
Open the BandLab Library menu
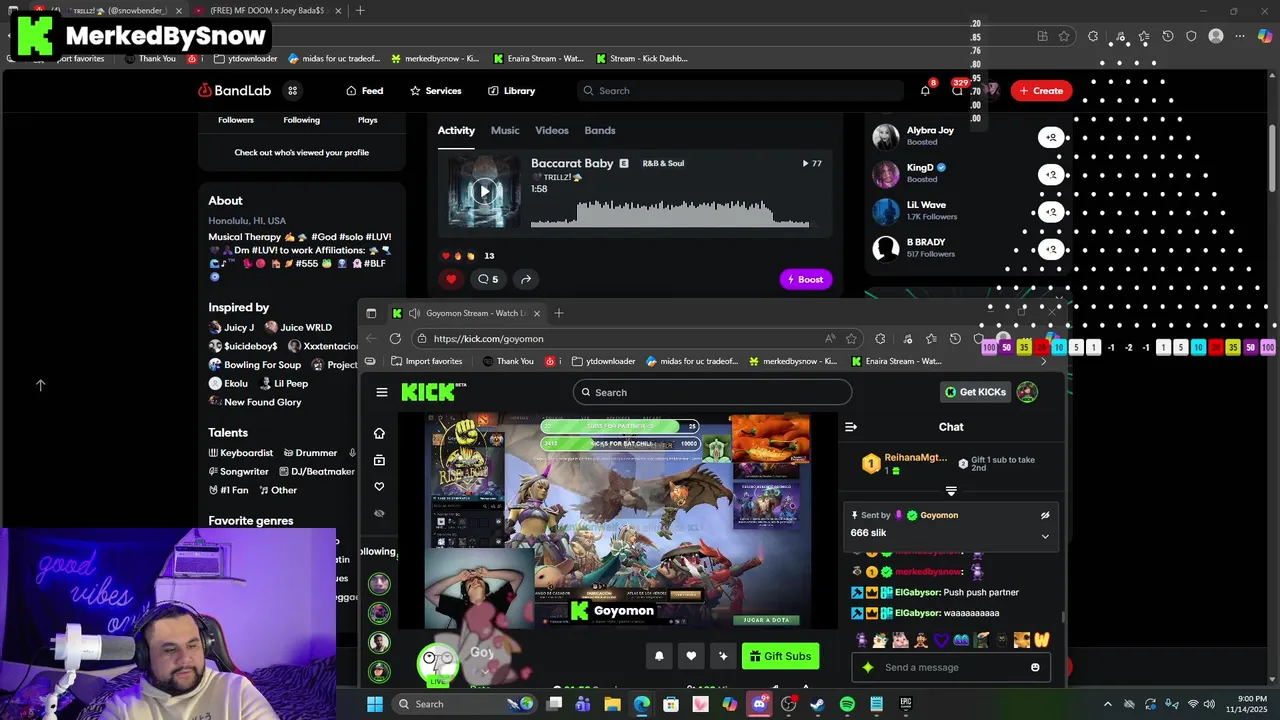coord(511,91)
